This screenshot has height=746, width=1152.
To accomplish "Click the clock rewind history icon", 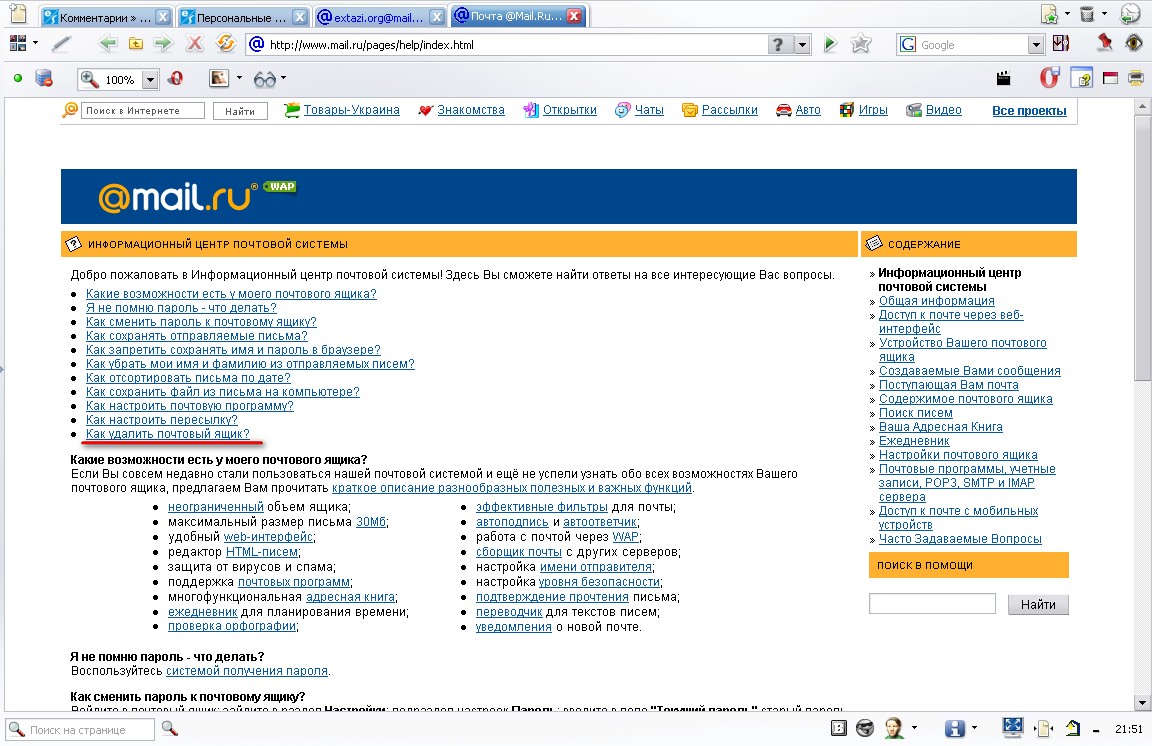I will point(1130,14).
